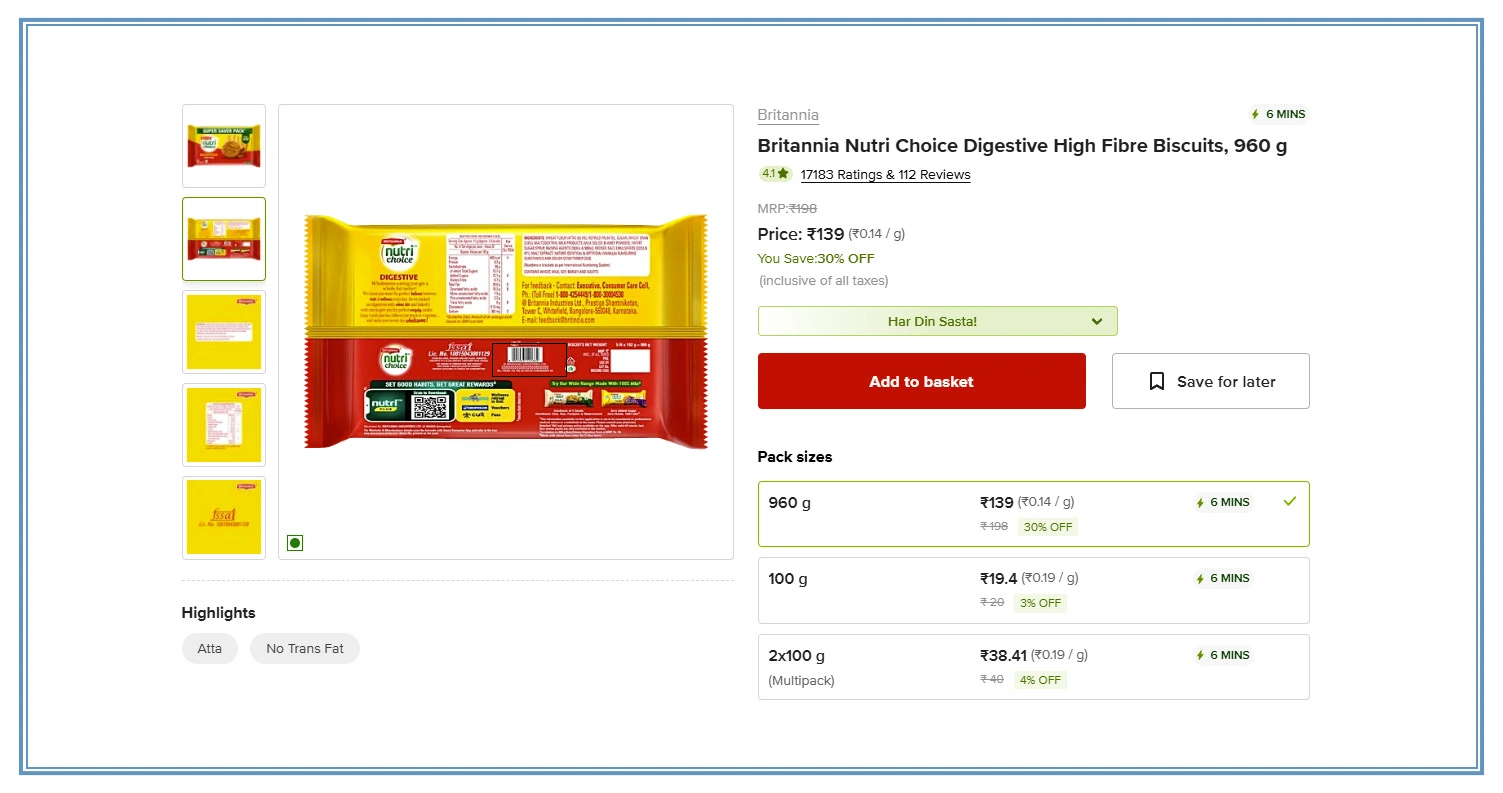View the second thumbnail showing pack back
This screenshot has width=1503, height=793.
(224, 239)
